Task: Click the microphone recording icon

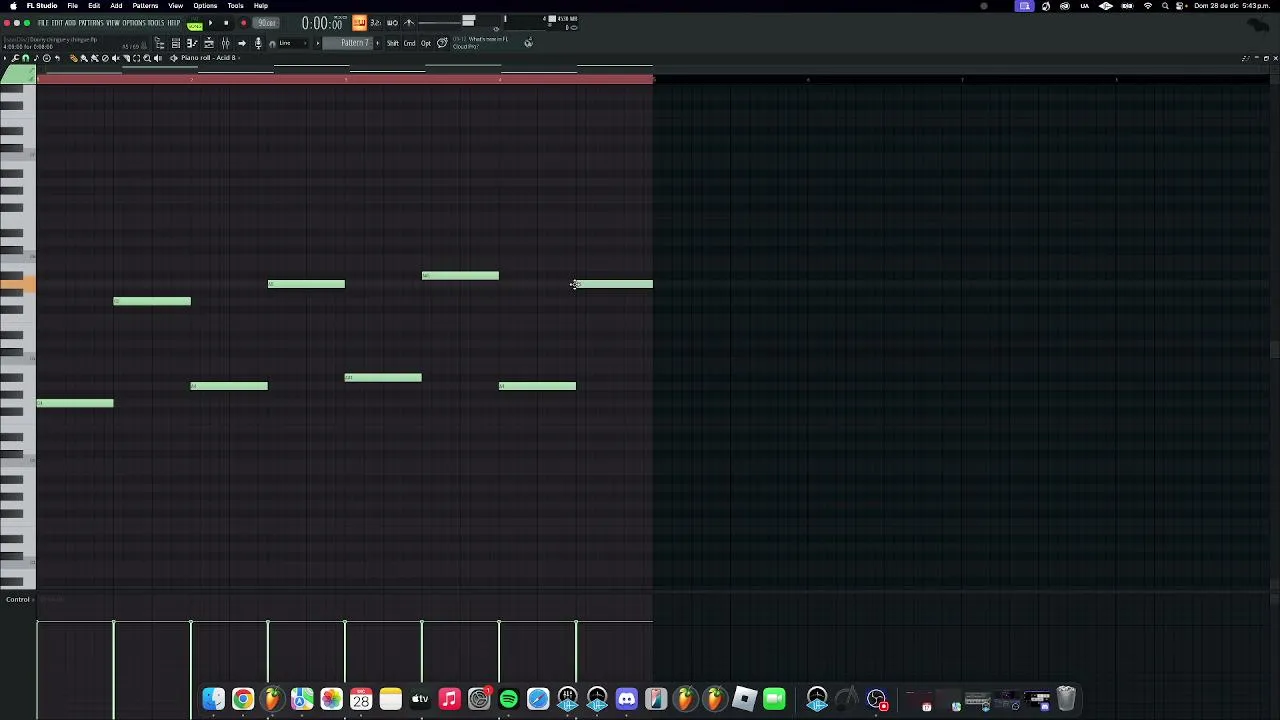Action: pos(258,43)
